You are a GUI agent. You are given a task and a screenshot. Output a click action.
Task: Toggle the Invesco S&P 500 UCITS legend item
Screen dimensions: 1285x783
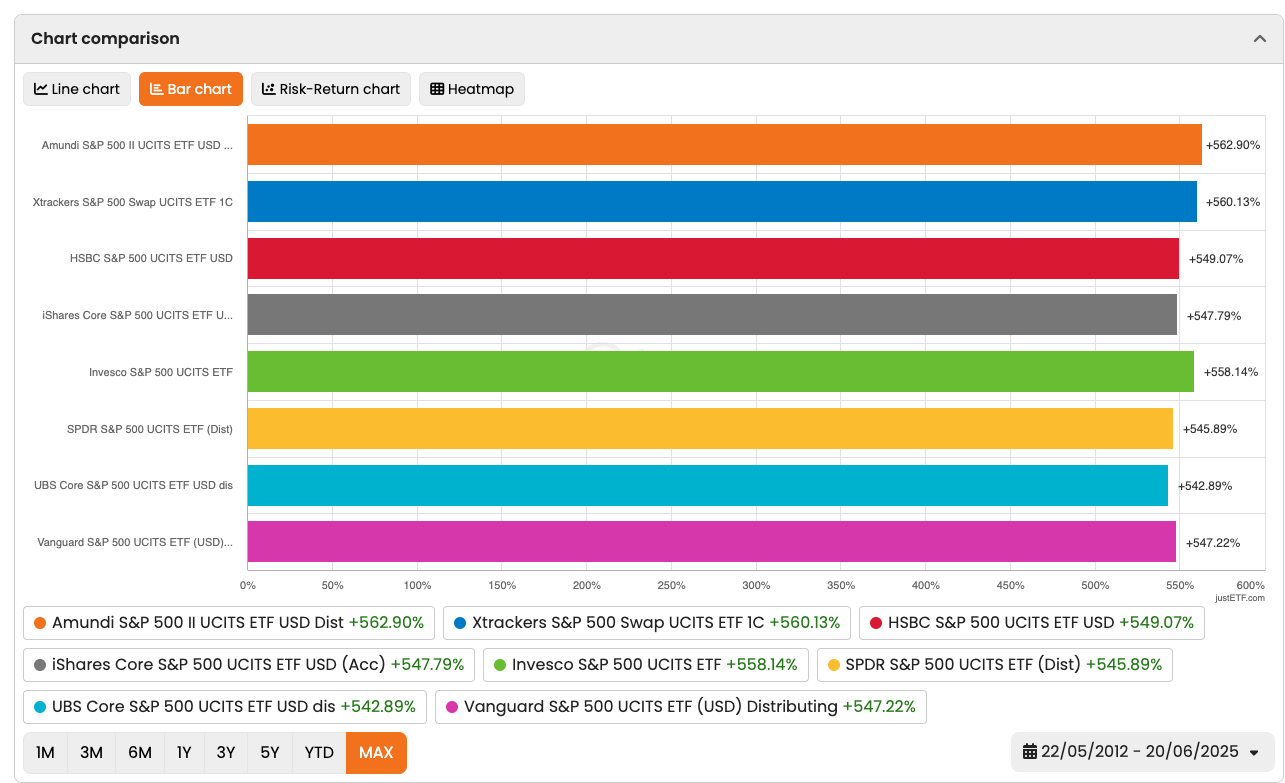click(x=646, y=664)
